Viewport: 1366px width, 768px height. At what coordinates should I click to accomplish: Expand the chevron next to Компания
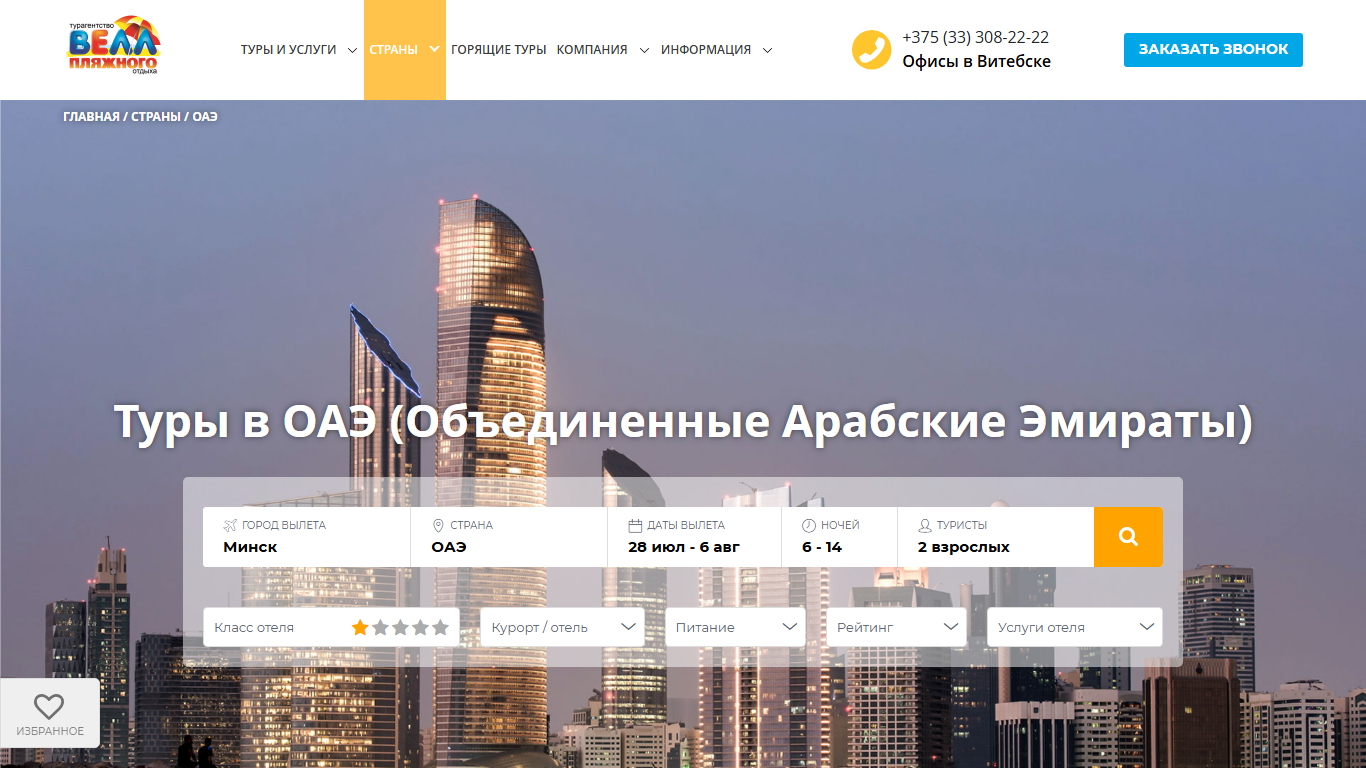point(644,50)
